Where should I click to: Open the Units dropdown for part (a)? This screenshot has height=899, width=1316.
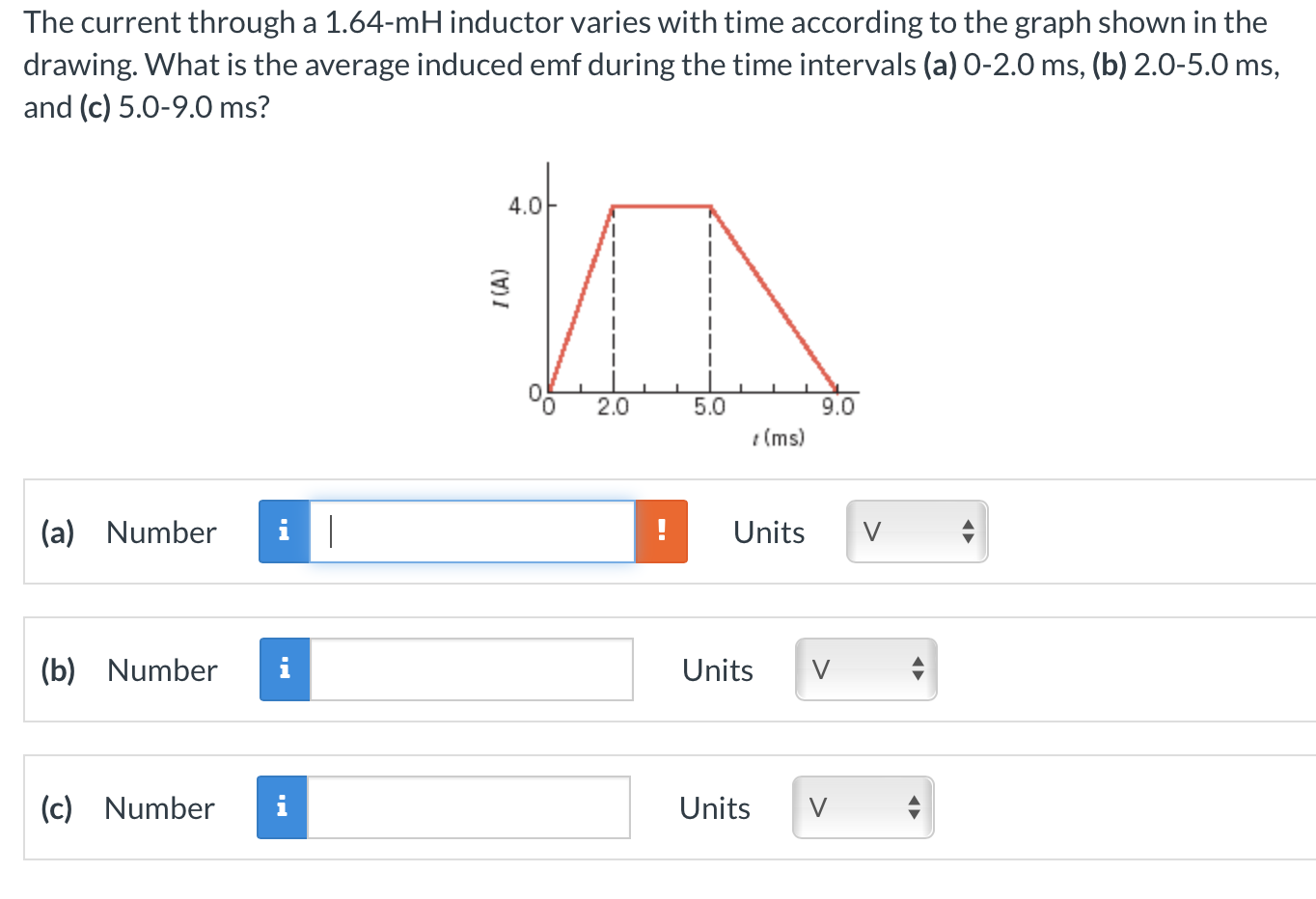917,531
